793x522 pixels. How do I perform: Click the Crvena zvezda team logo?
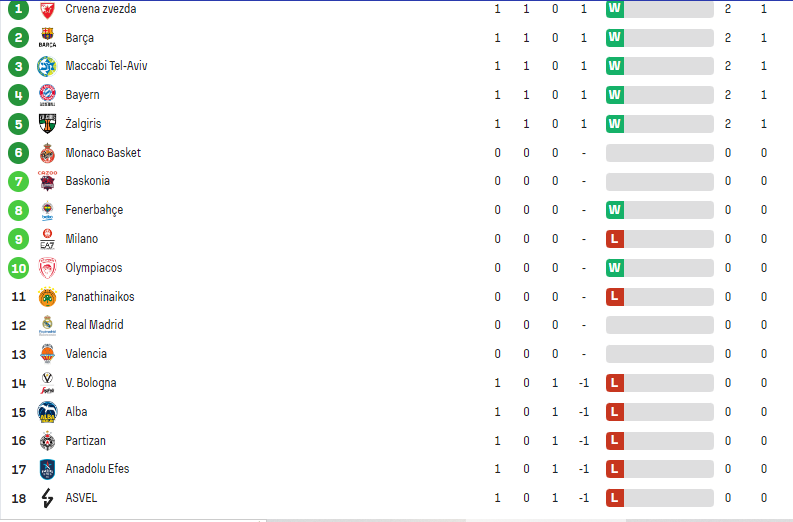[x=47, y=10]
